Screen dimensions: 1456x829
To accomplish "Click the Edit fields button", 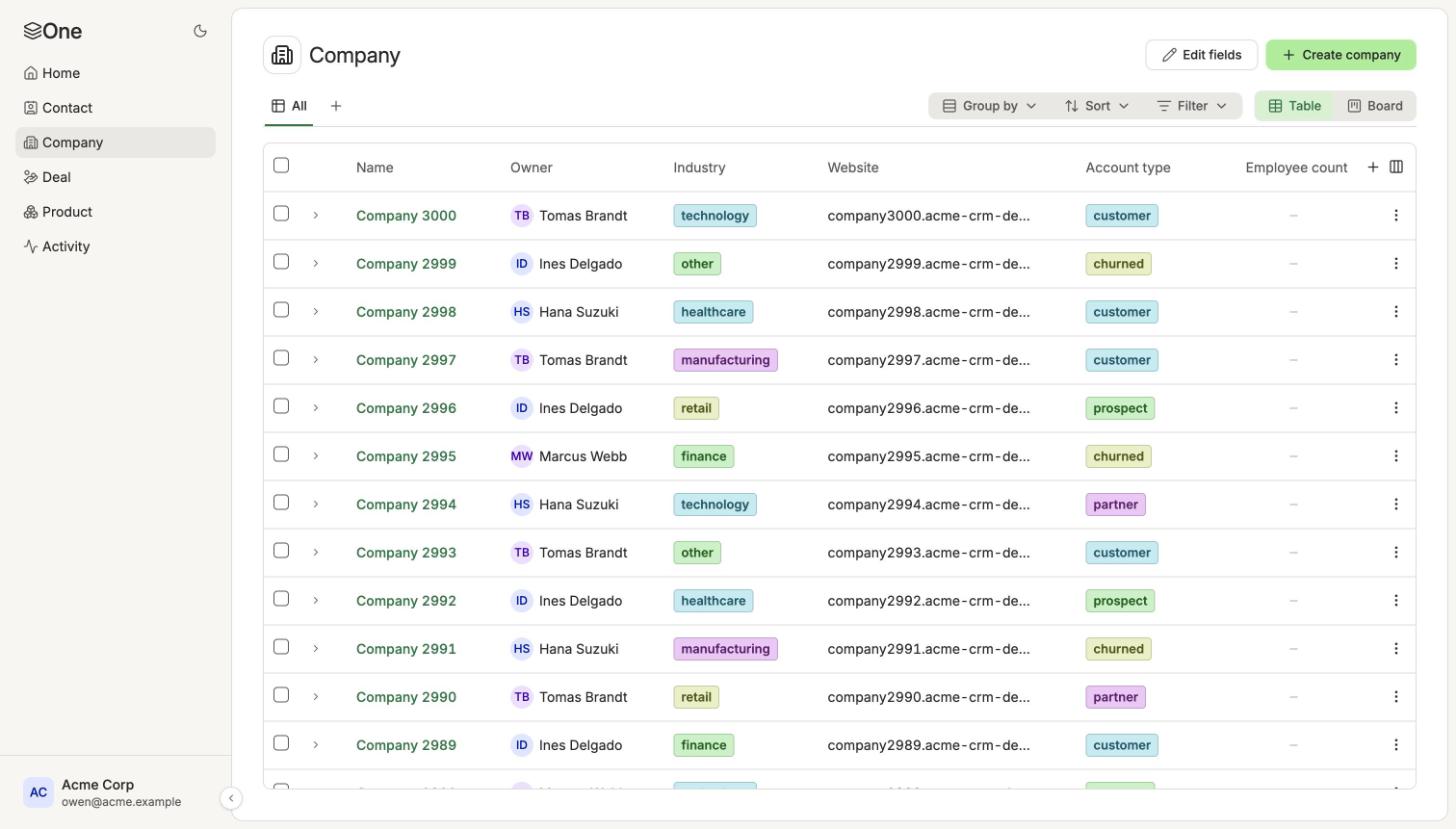I will point(1201,55).
